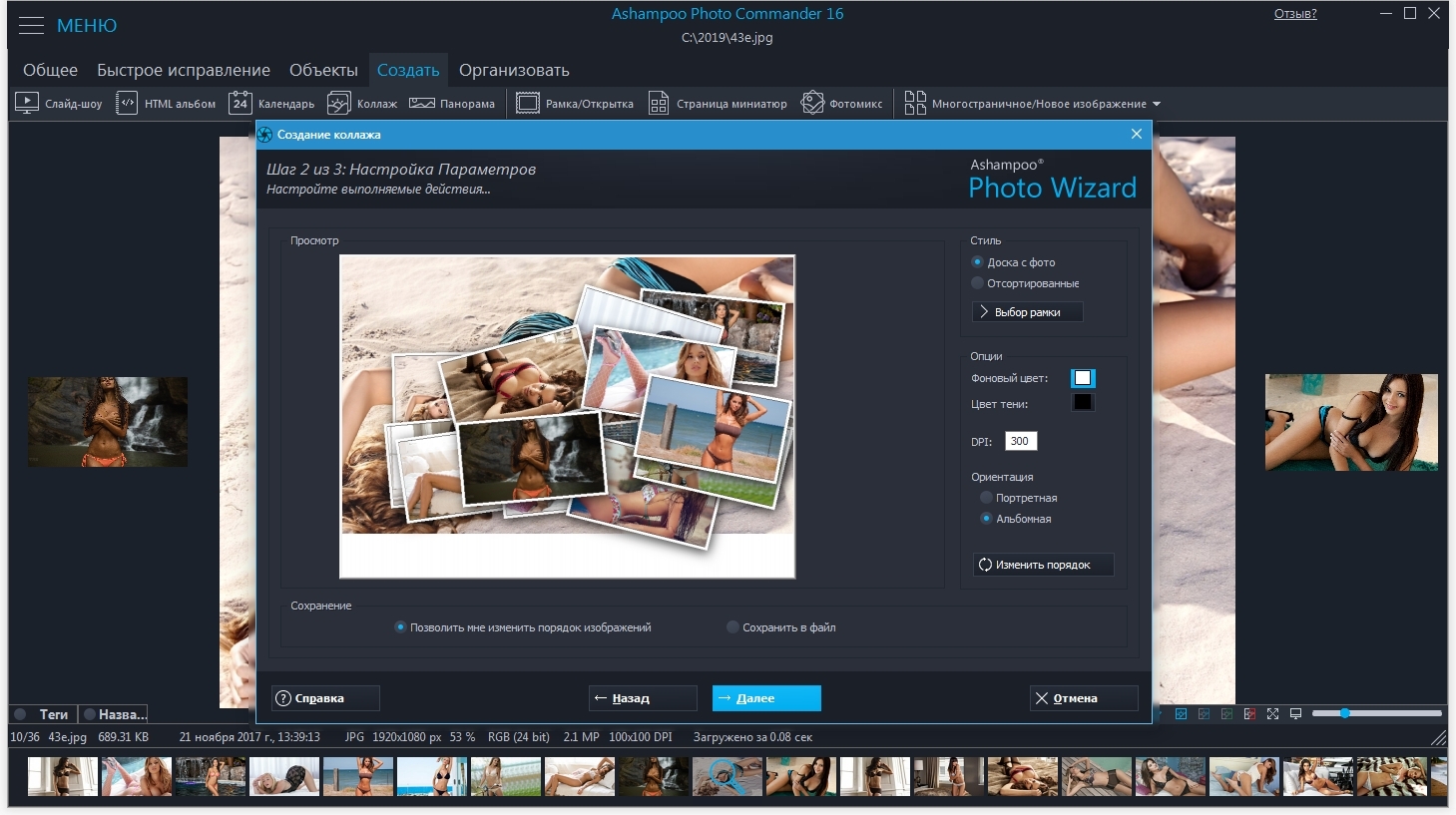Image resolution: width=1456 pixels, height=815 pixels.
Task: Go back with the Назад button
Action: click(643, 698)
